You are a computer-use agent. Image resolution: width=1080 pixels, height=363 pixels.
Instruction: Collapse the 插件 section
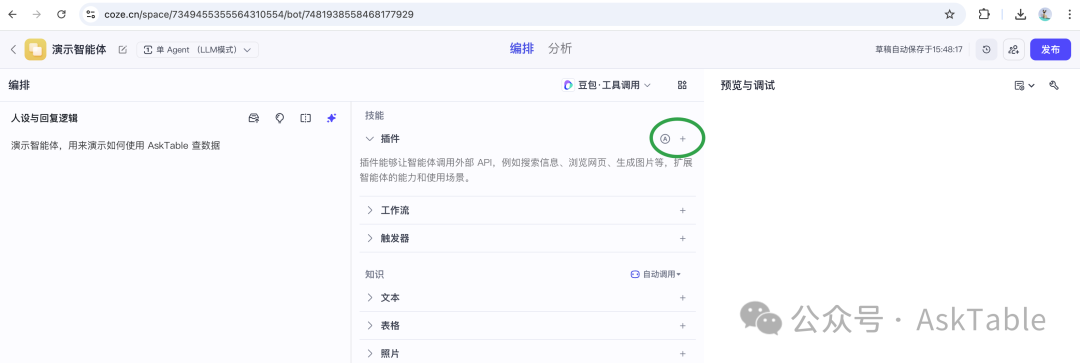(x=370, y=138)
